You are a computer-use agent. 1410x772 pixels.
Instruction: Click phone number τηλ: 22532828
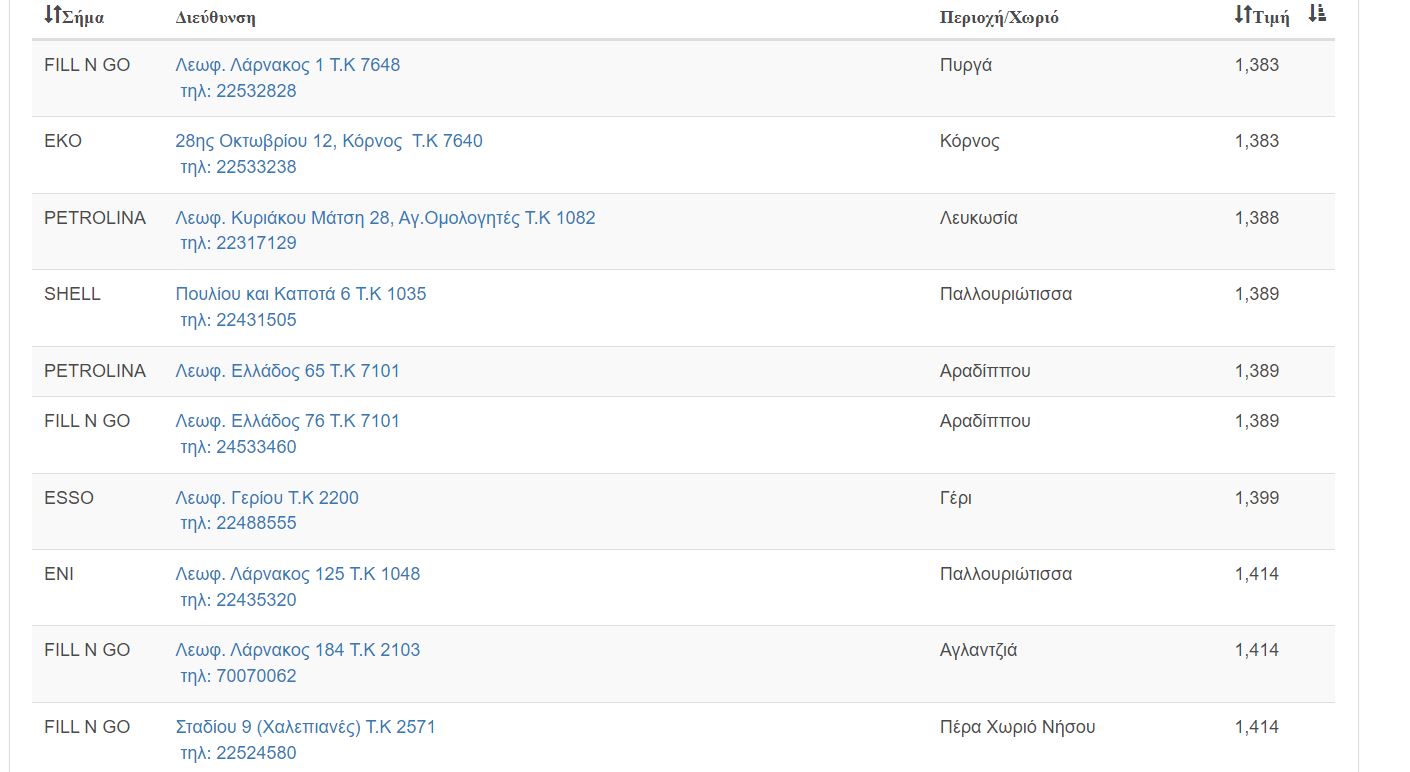[x=238, y=91]
